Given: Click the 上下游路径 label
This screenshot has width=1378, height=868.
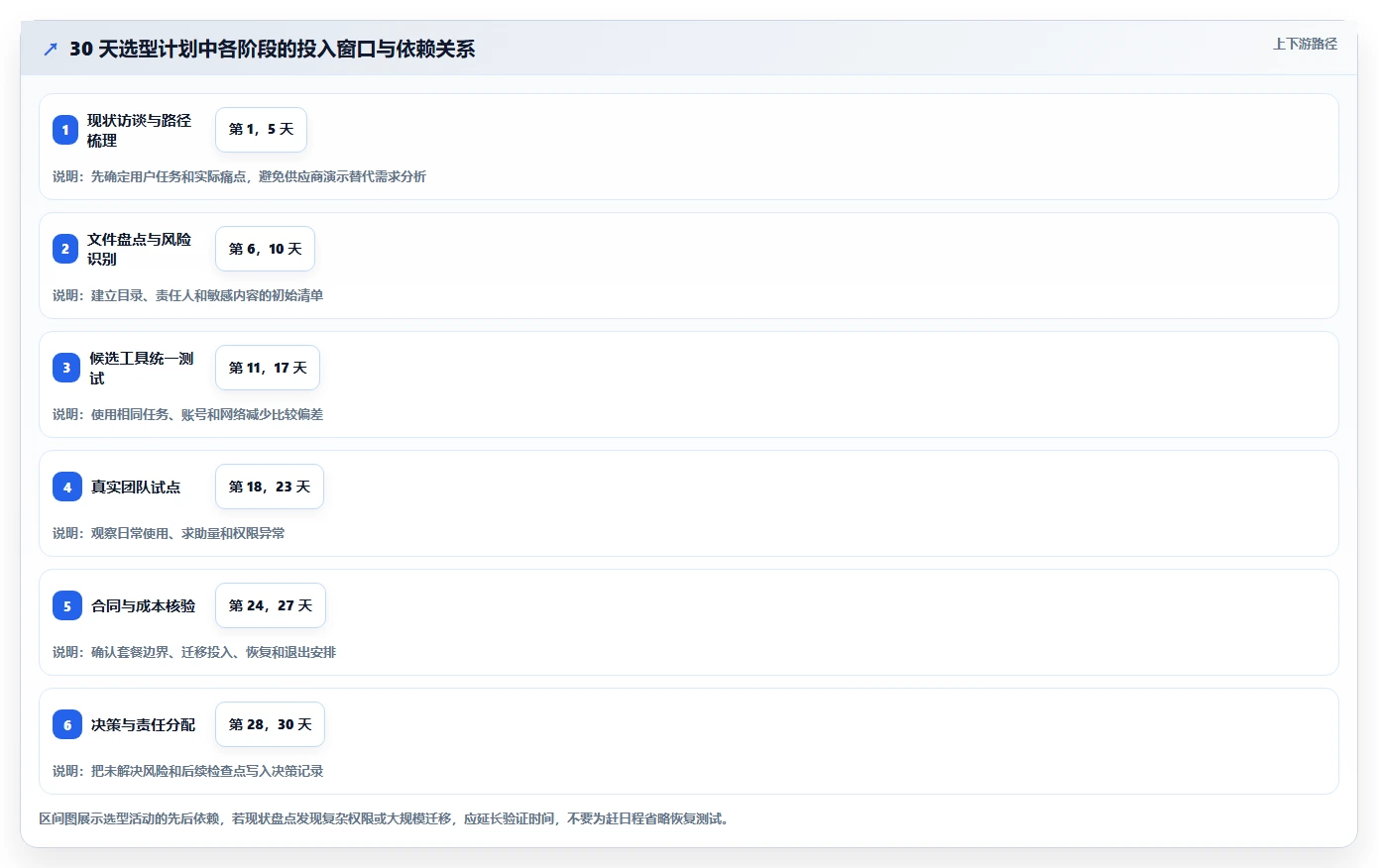Looking at the screenshot, I should pyautogui.click(x=1305, y=44).
